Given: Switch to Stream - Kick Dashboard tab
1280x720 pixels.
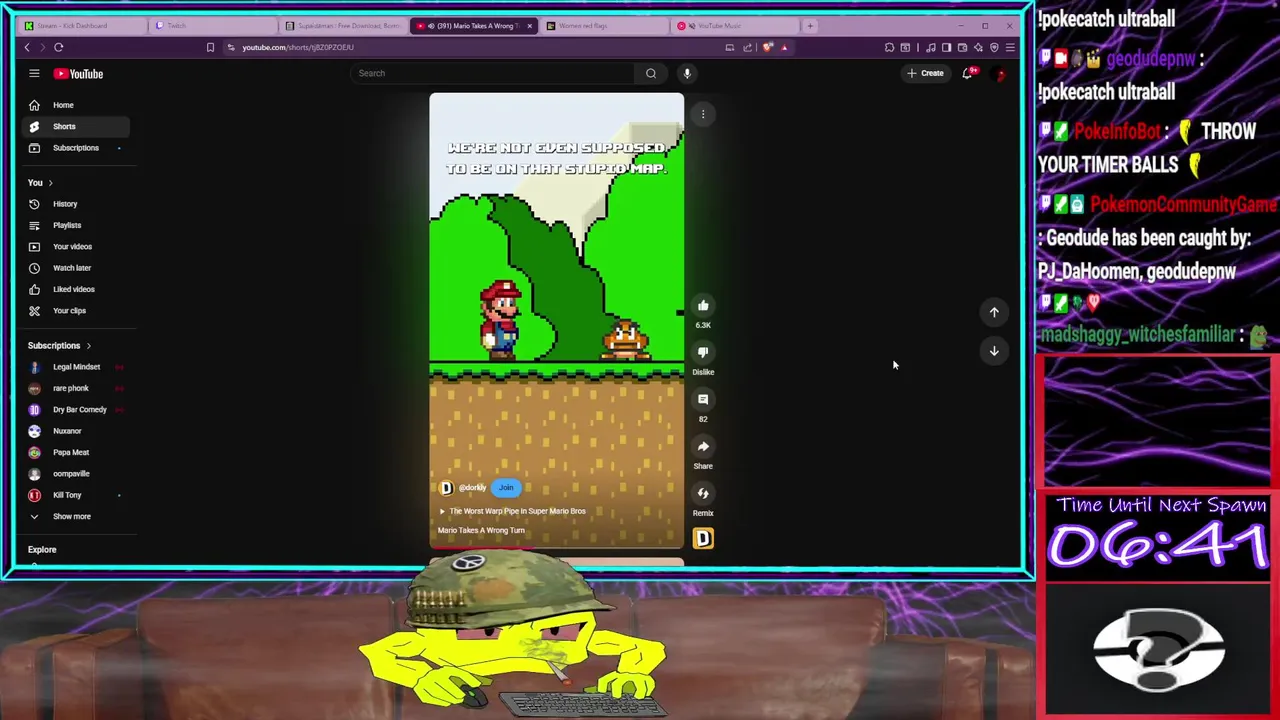Looking at the screenshot, I should pyautogui.click(x=85, y=26).
